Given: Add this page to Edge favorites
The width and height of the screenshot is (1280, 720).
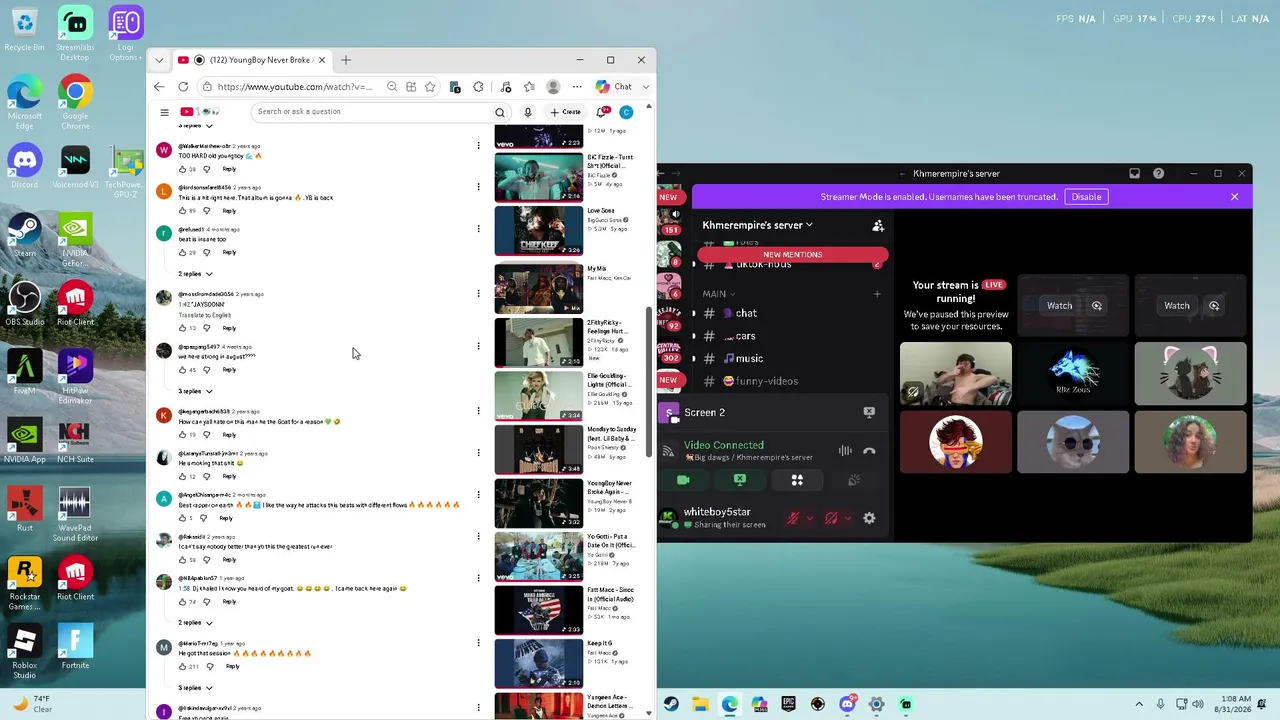Looking at the screenshot, I should 430,87.
